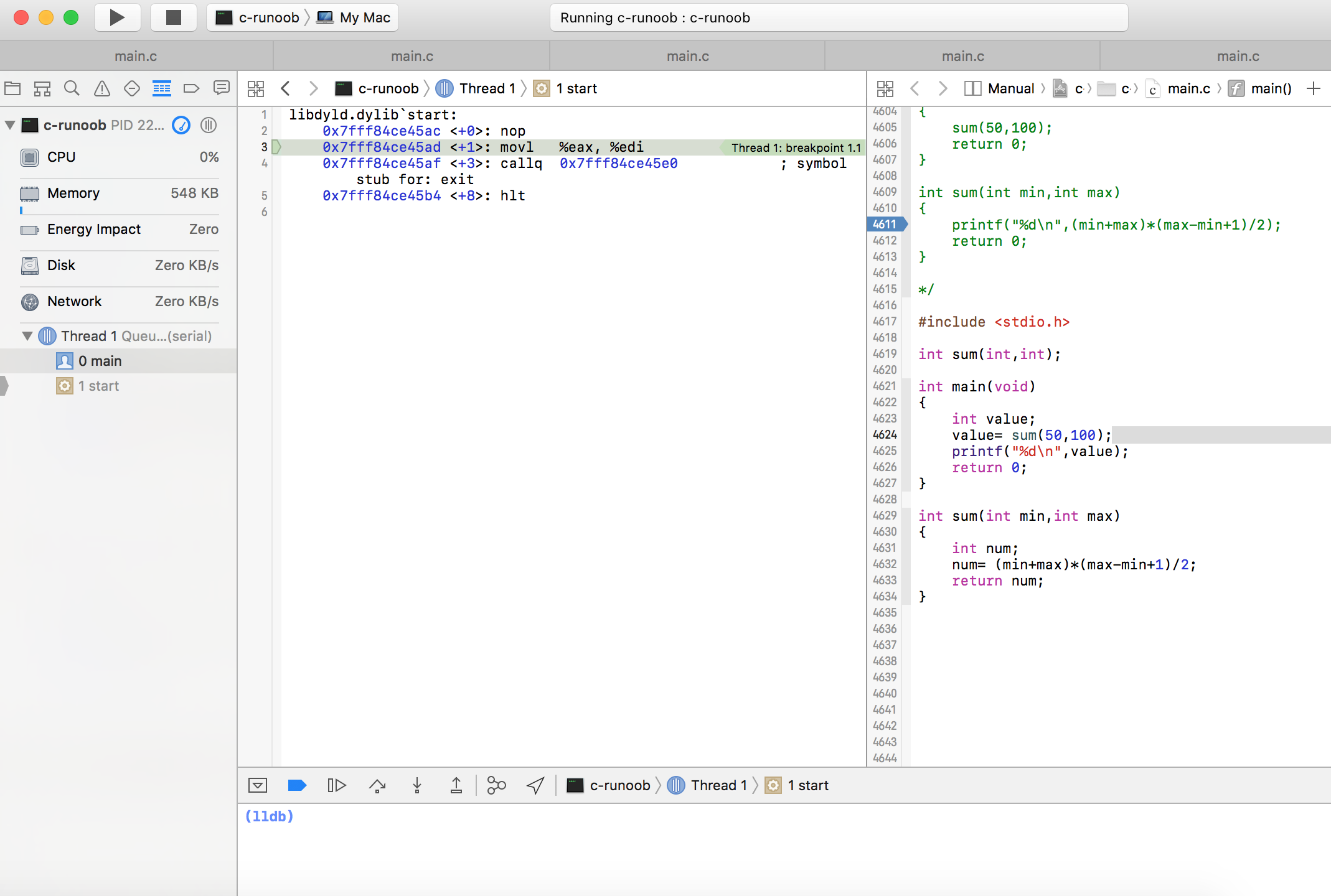1331x896 pixels.
Task: Click the Step Out debug icon
Action: point(456,785)
